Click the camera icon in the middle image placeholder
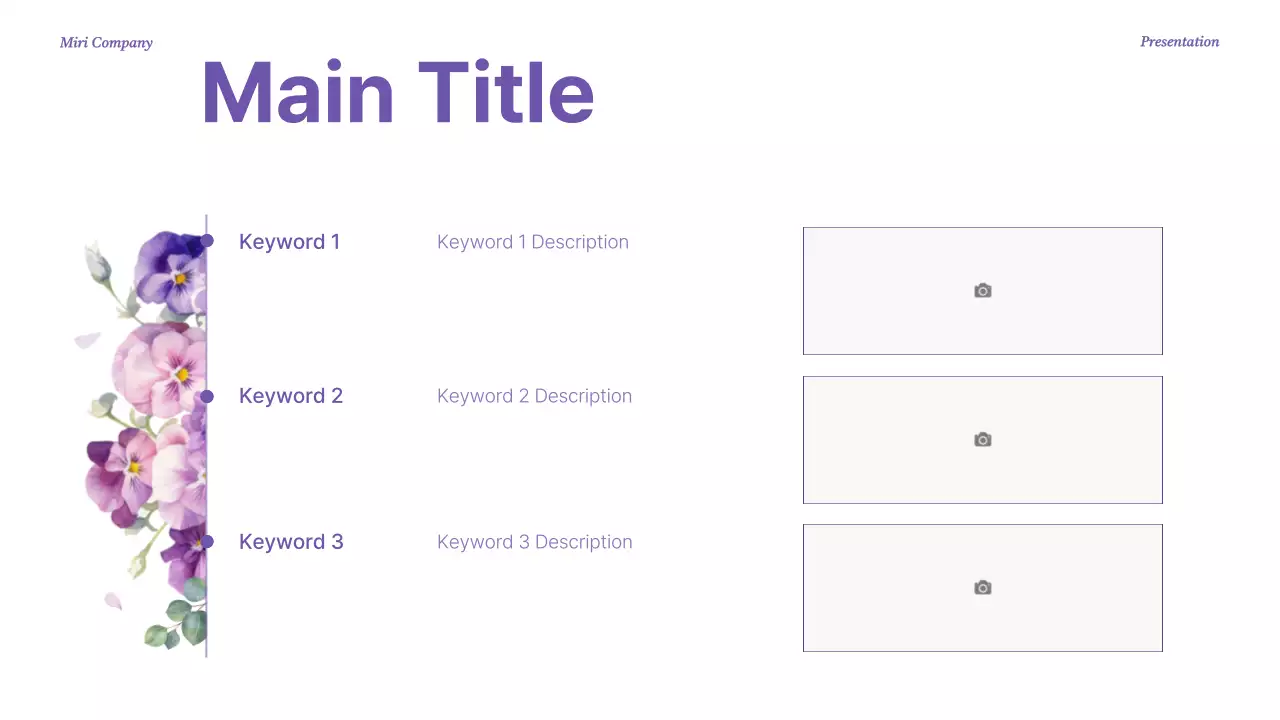 (983, 440)
